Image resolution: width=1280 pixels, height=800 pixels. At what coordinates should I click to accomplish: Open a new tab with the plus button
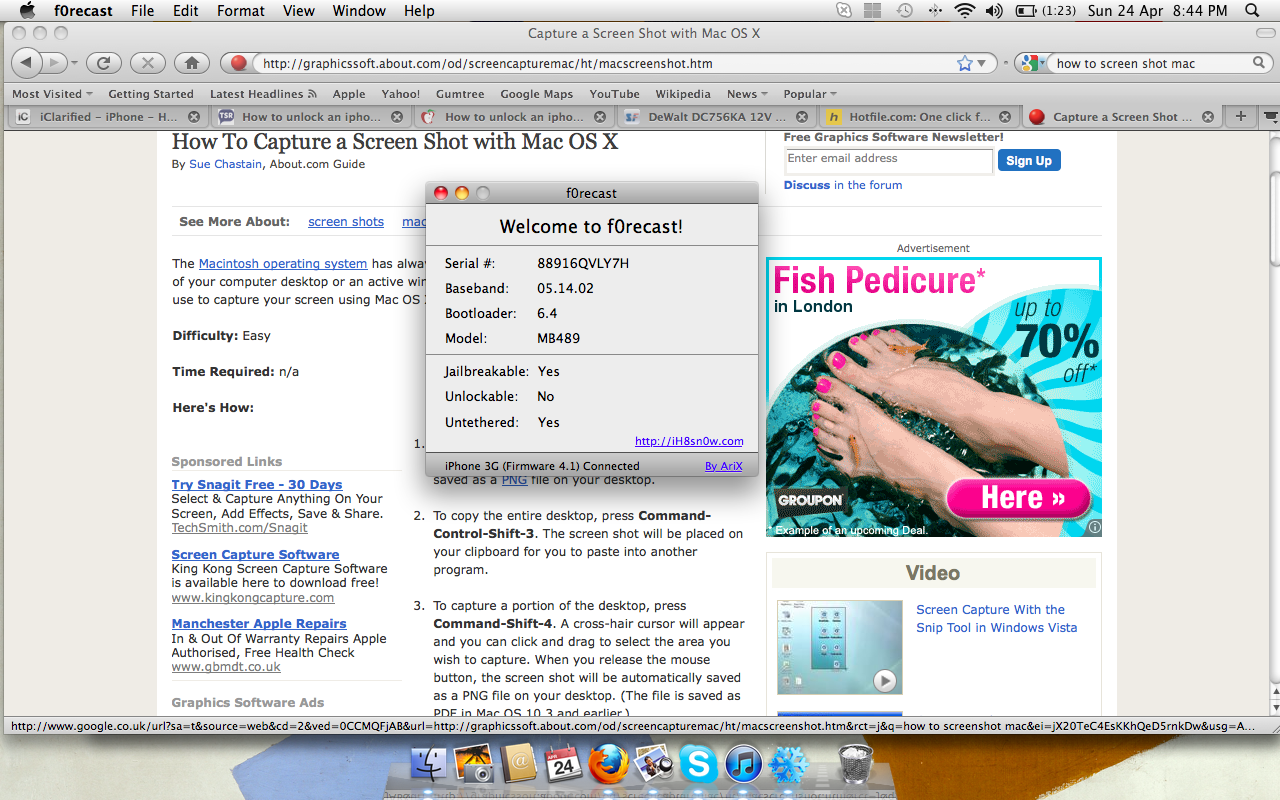point(1241,116)
